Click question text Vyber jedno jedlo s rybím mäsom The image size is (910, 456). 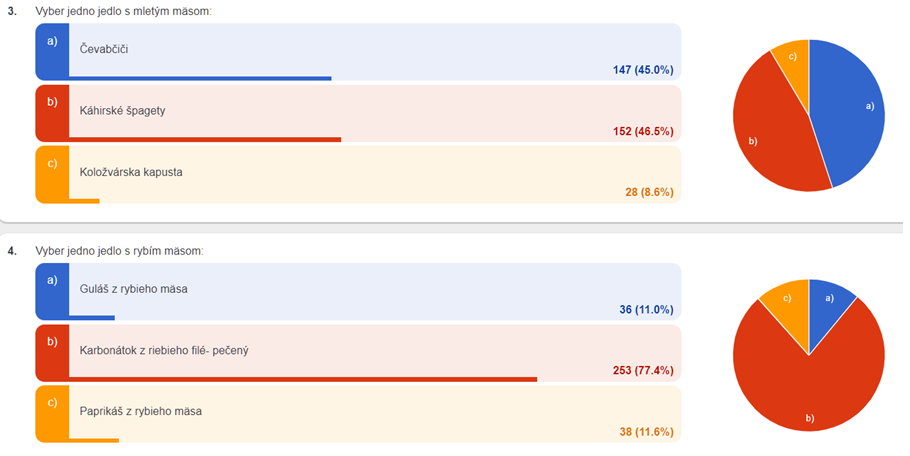coord(120,251)
